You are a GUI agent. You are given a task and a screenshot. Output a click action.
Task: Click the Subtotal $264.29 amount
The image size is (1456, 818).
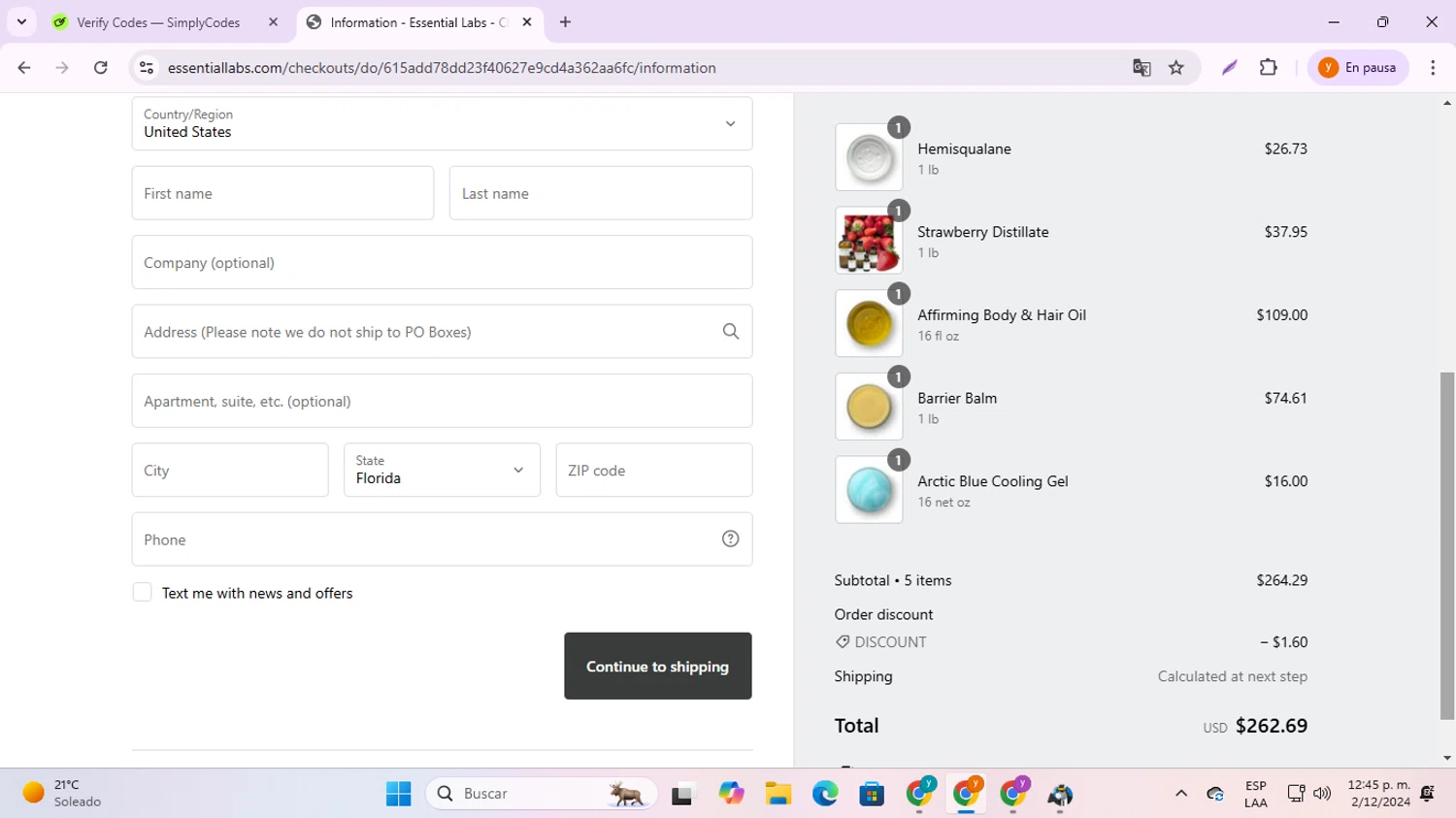[1281, 580]
